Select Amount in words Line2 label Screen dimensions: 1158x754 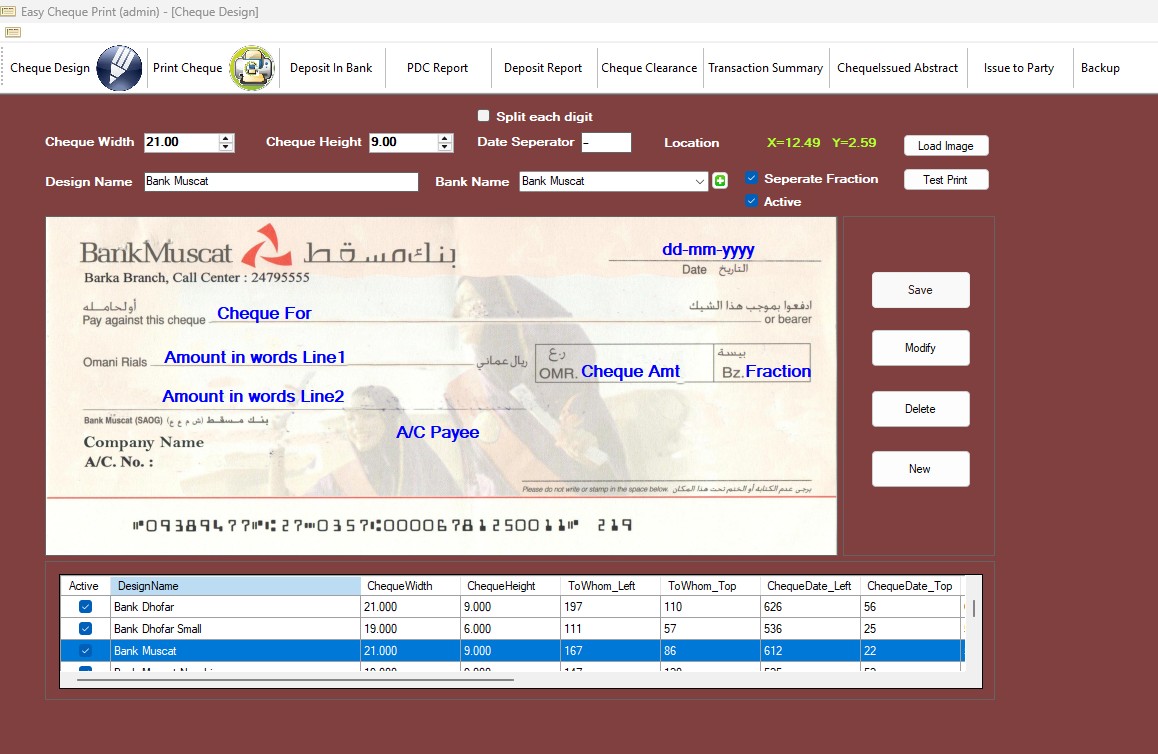point(253,397)
